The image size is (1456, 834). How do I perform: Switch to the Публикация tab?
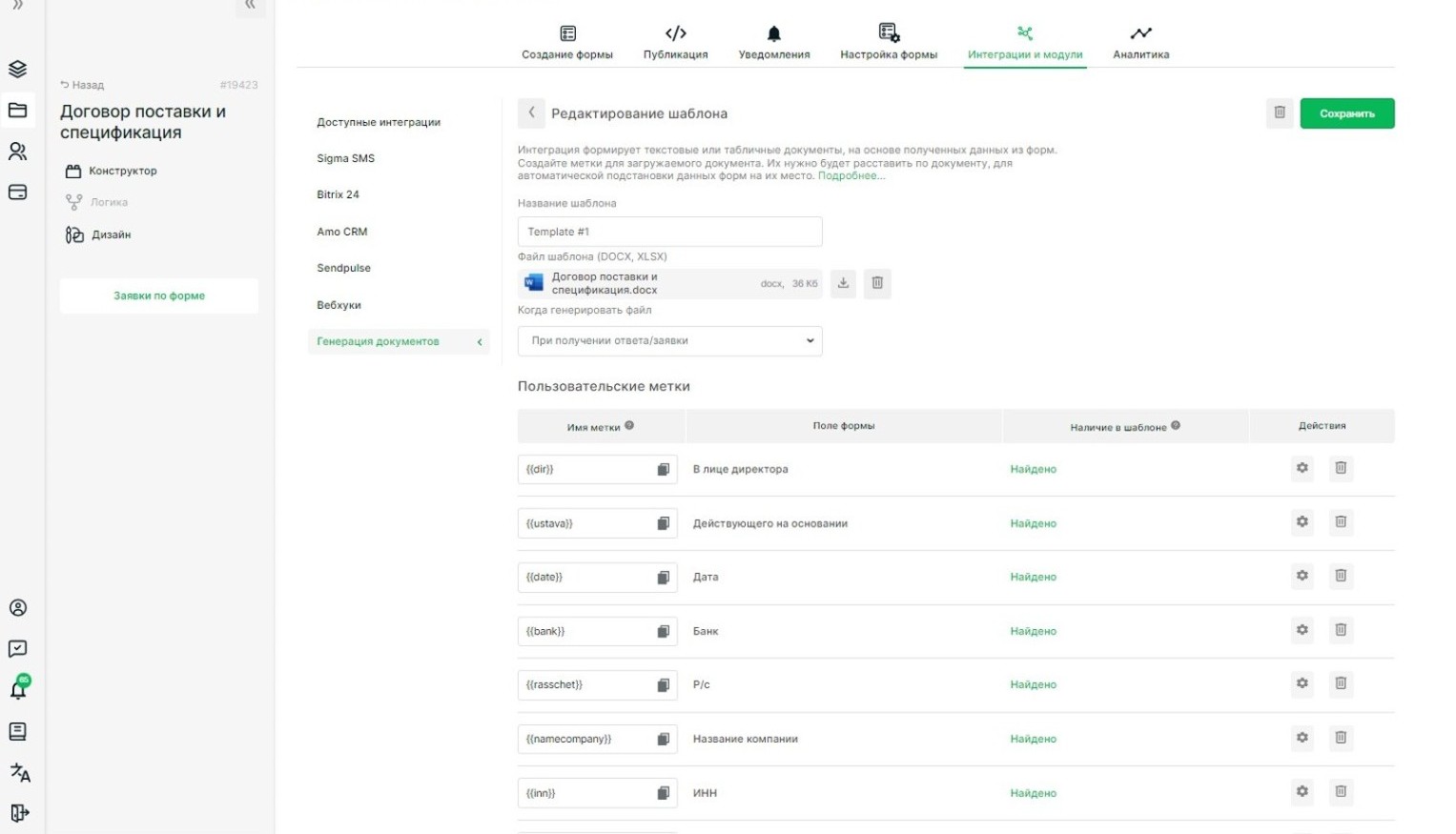pyautogui.click(x=675, y=43)
